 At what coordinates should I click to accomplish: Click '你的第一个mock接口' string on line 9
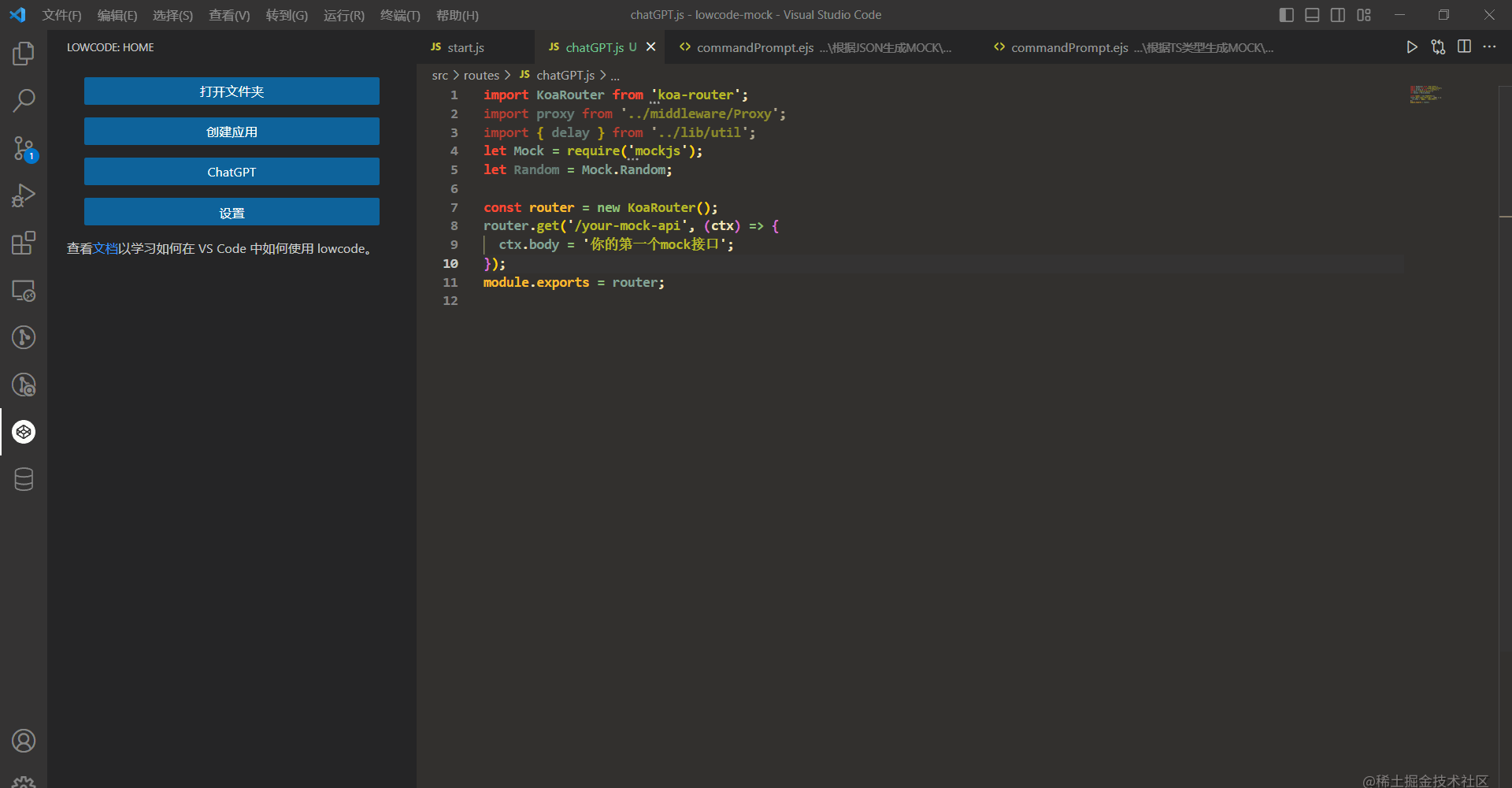click(654, 245)
